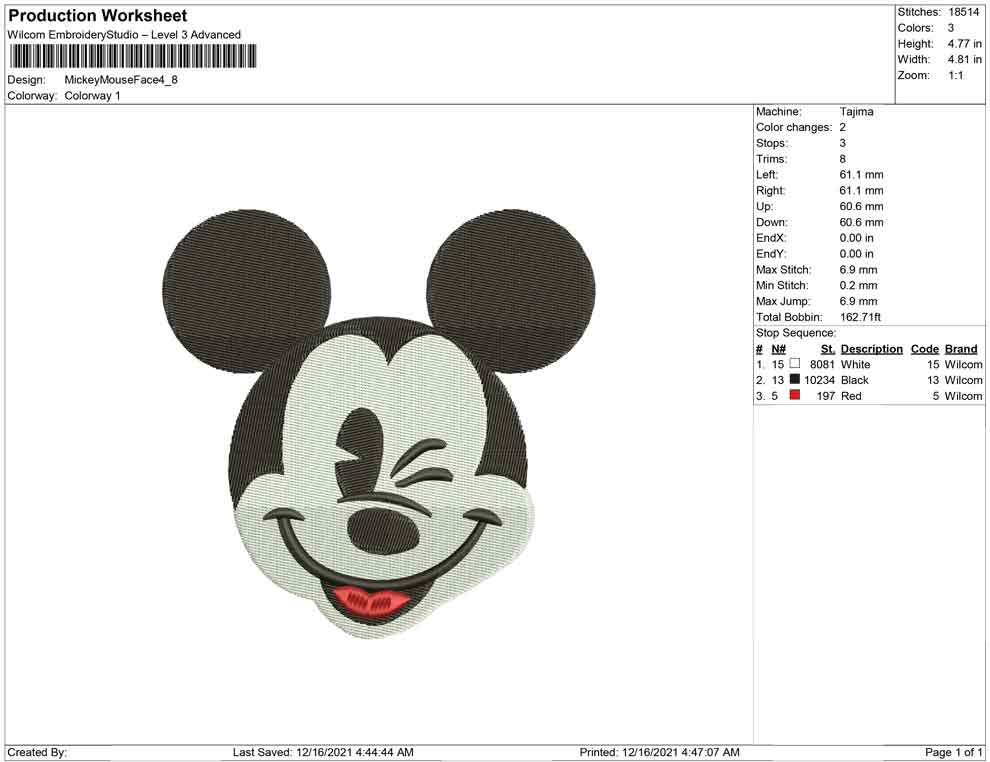This screenshot has width=990, height=762.
Task: Click the 'Colorway 1' value
Action: (92, 95)
